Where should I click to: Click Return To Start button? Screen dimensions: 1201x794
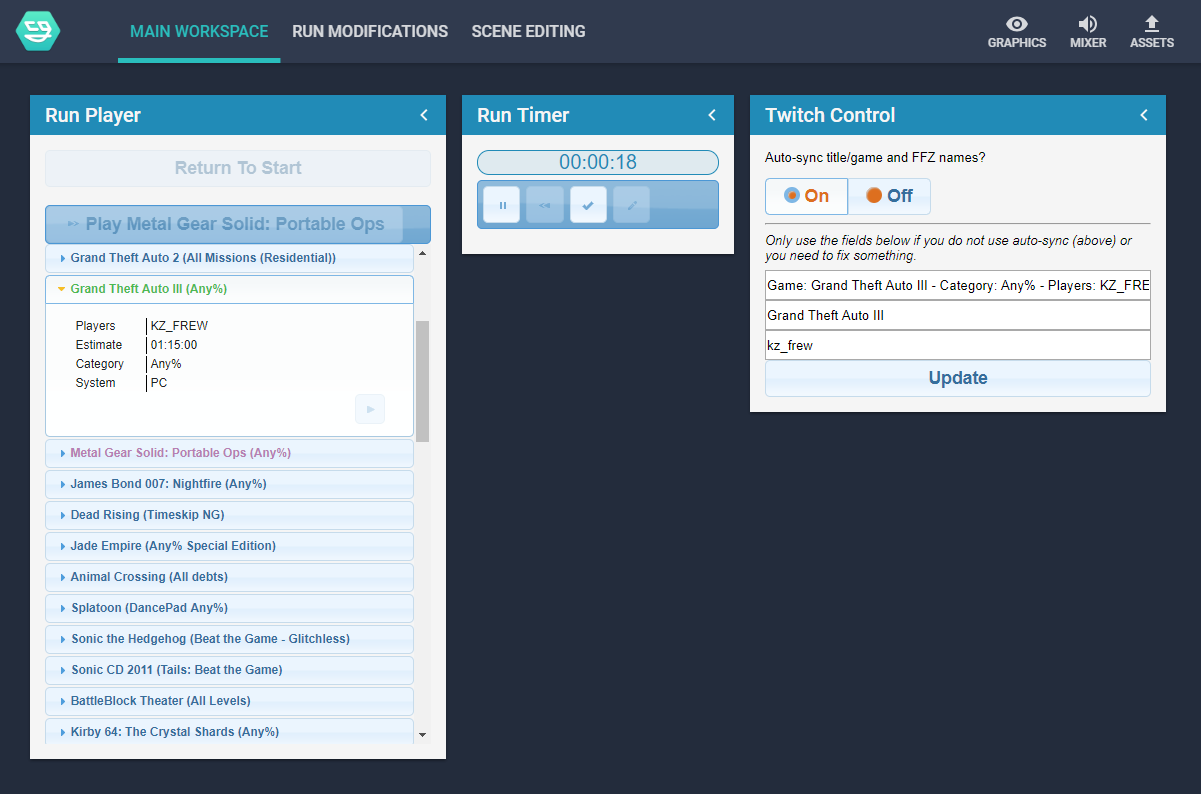point(238,168)
